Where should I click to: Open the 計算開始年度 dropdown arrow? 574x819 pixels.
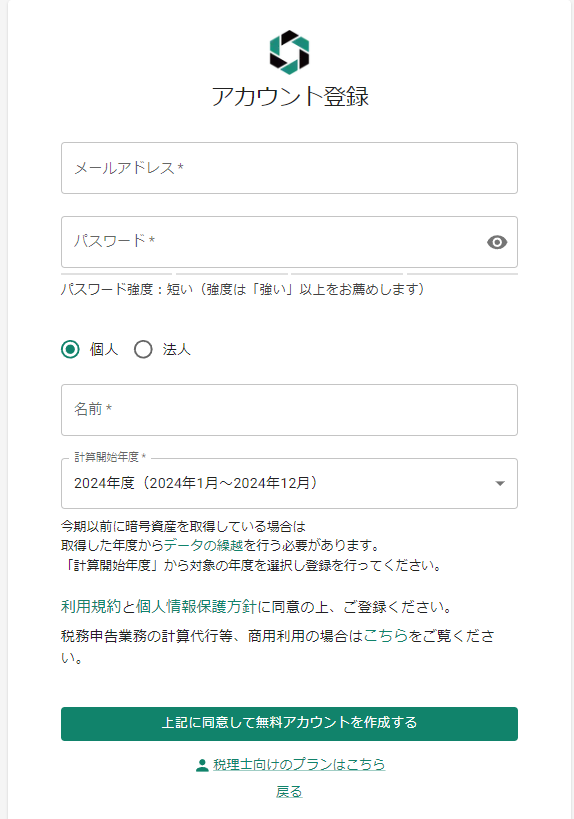tap(500, 484)
